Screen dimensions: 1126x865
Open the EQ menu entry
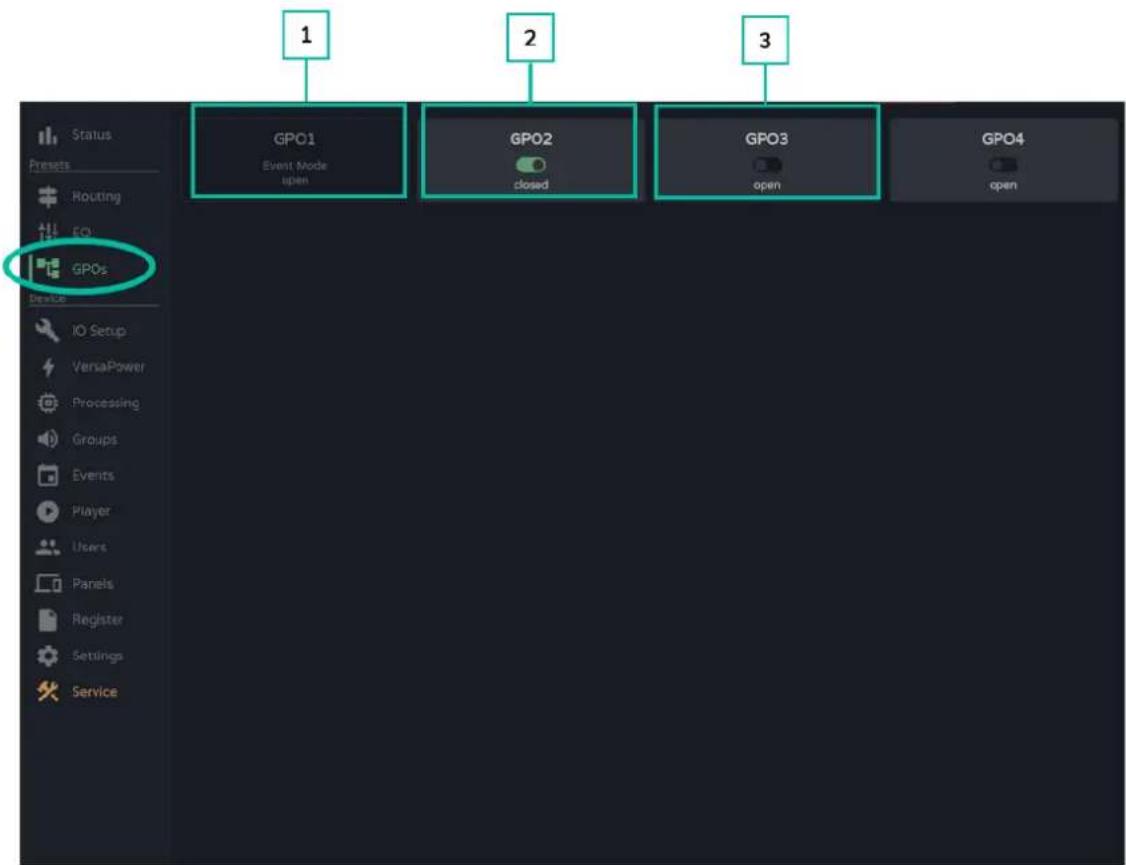[81, 232]
